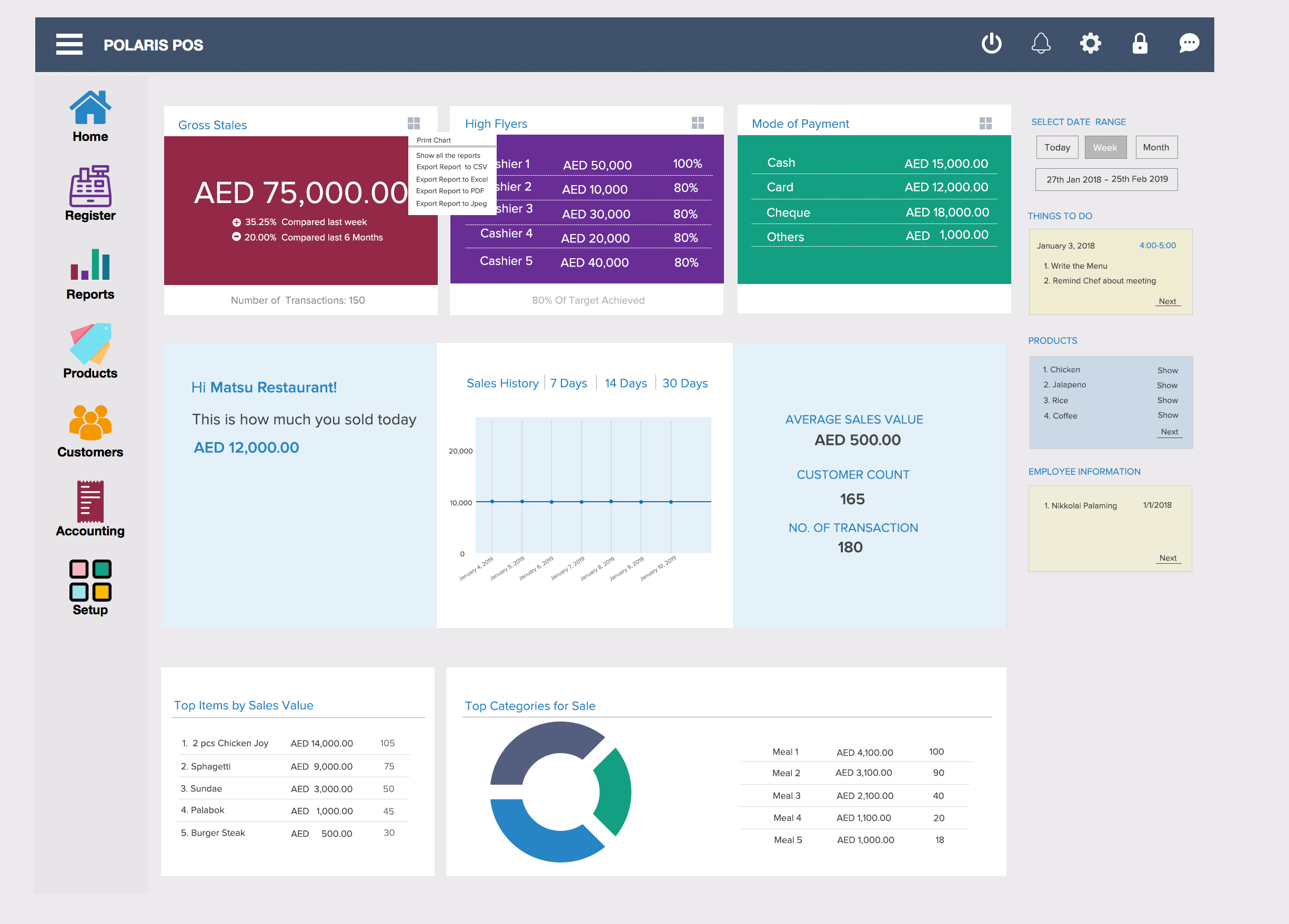1289x924 pixels.
Task: Click minus icon beside 20.00%
Action: point(236,237)
